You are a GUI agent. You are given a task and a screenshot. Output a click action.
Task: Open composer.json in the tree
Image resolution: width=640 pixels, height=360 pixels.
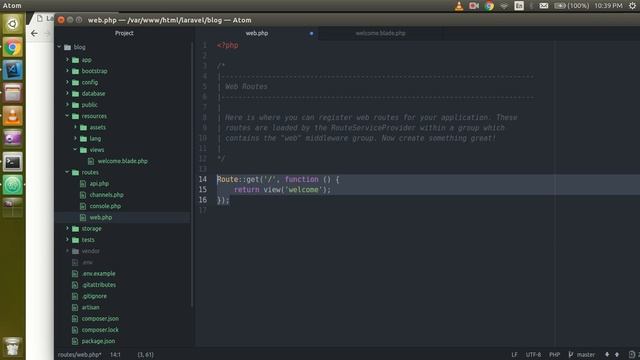(100, 318)
